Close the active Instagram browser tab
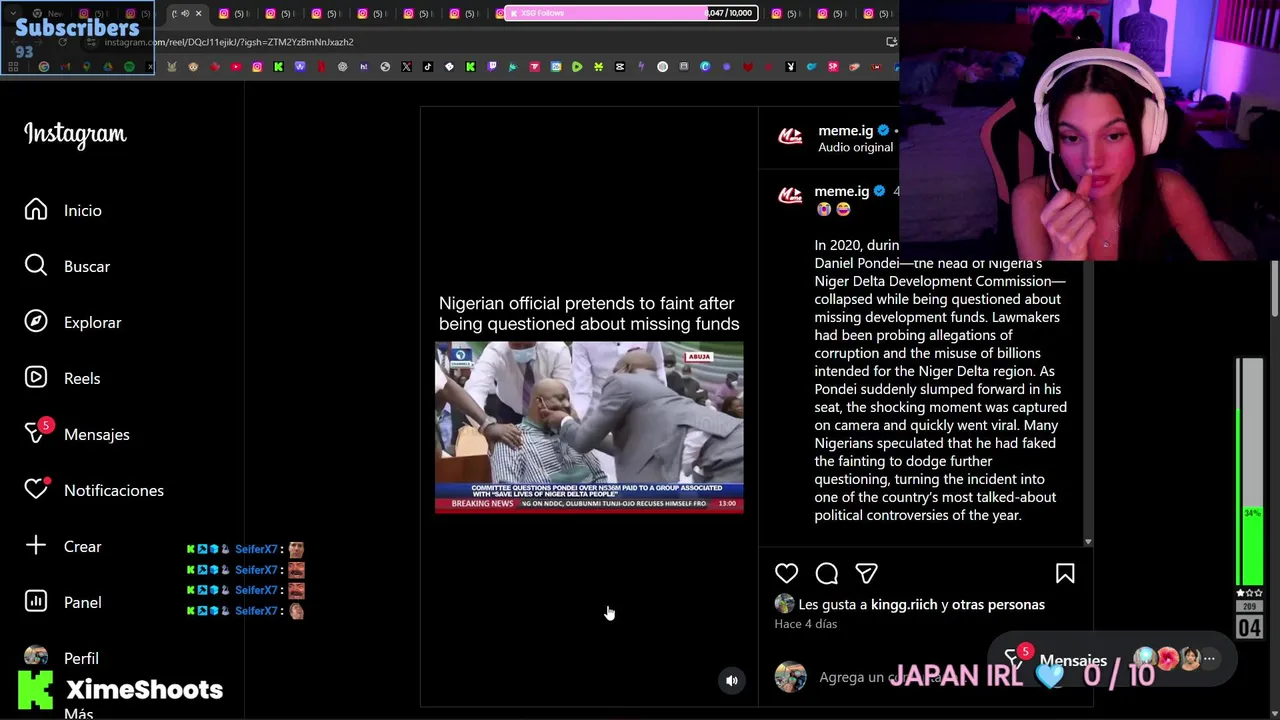 pyautogui.click(x=198, y=13)
